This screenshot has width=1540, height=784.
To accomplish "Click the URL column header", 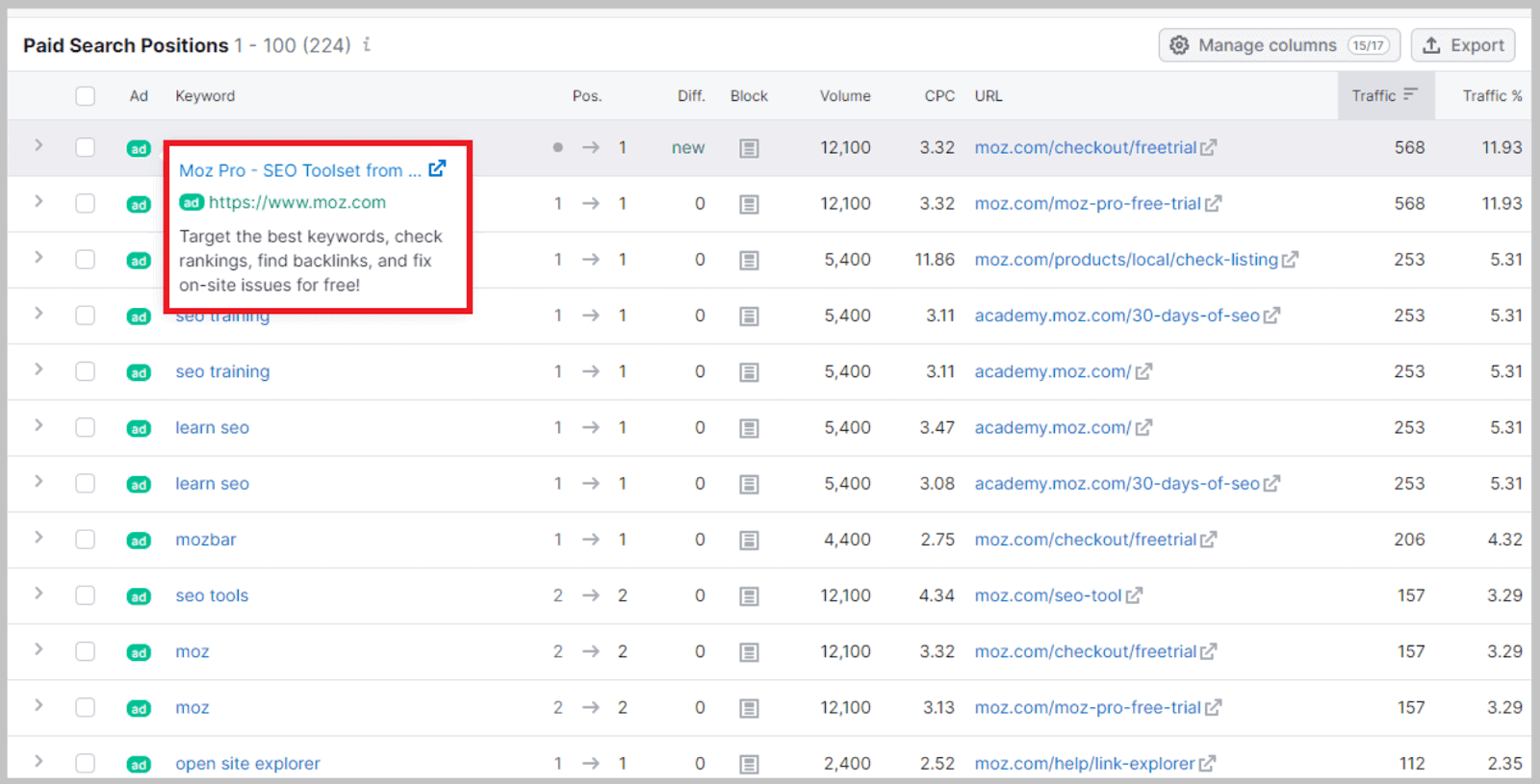I will click(988, 96).
